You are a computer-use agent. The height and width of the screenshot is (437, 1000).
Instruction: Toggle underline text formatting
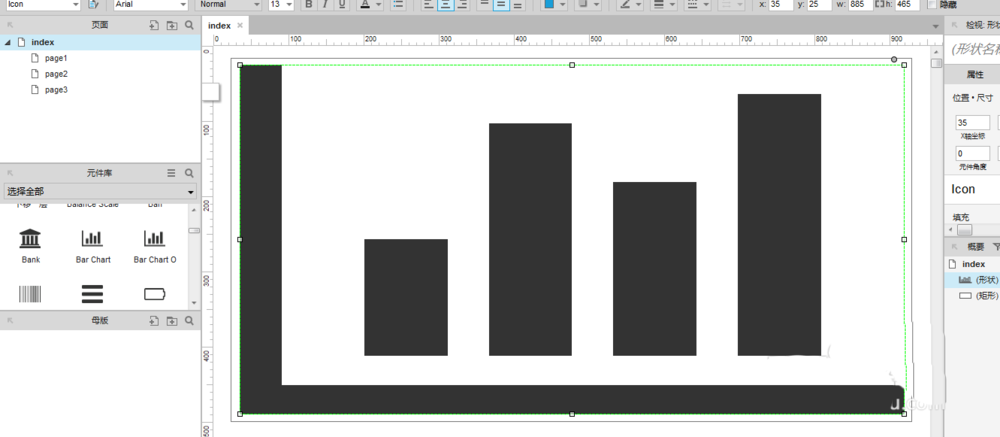[x=342, y=5]
